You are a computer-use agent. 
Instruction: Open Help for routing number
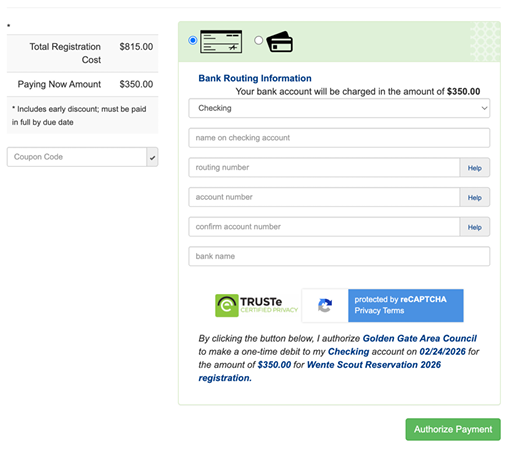pyautogui.click(x=475, y=168)
